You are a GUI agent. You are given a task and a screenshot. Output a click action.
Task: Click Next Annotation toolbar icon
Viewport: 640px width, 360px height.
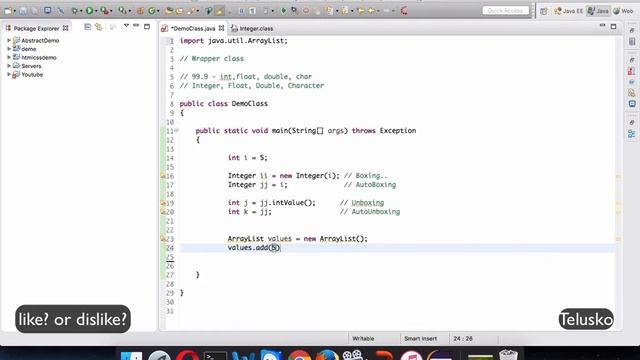(x=329, y=11)
